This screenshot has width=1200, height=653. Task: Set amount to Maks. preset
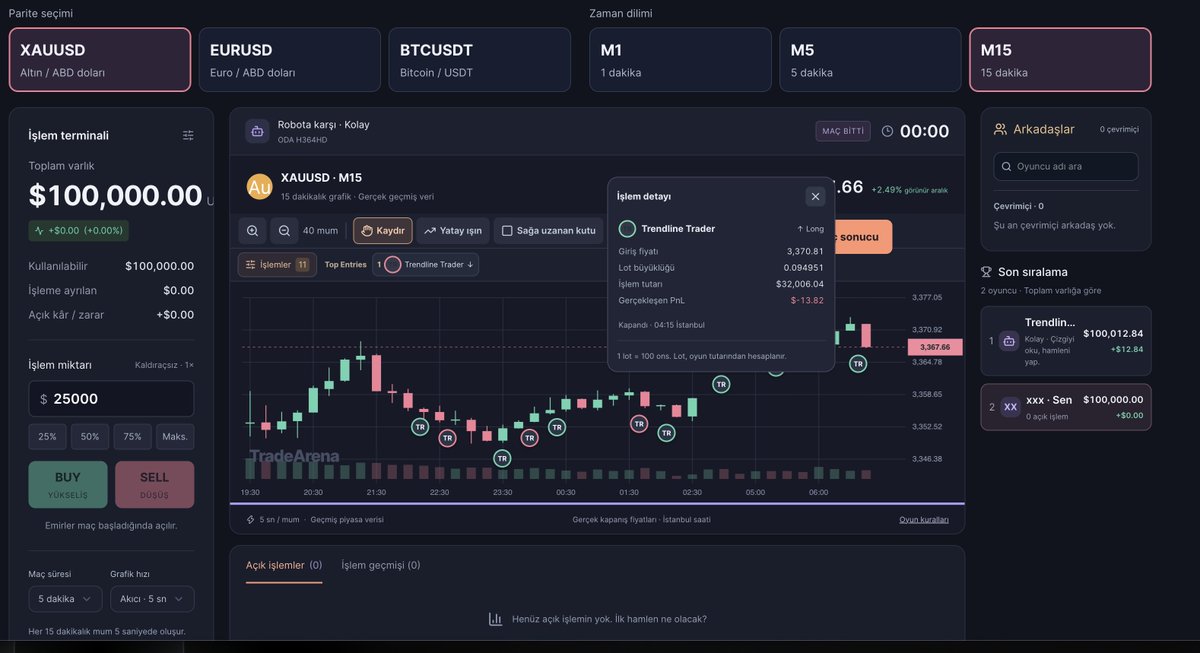tap(175, 437)
